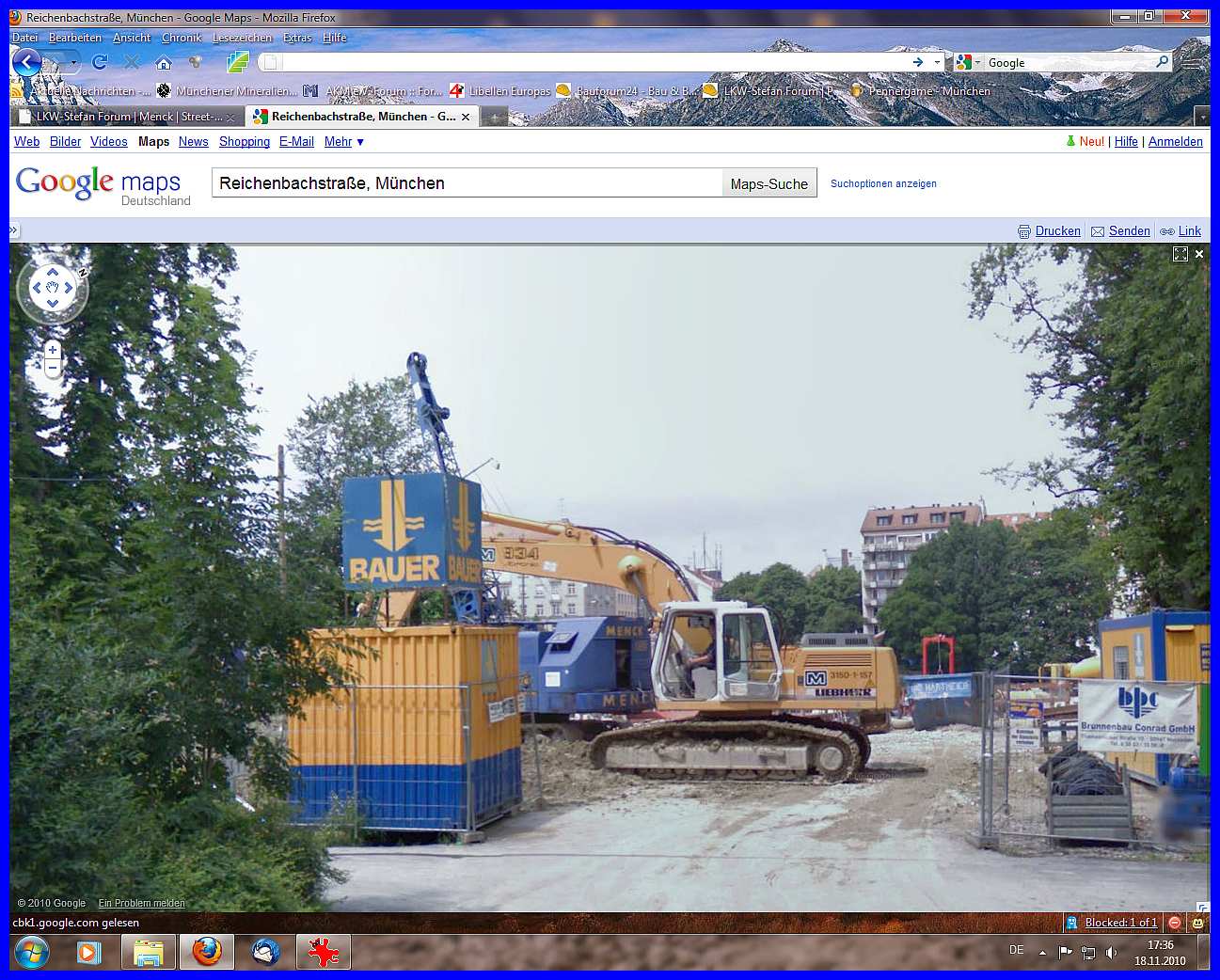This screenshot has height=980, width=1220.
Task: Open the Mehr dropdown in Google navigation
Action: click(344, 142)
